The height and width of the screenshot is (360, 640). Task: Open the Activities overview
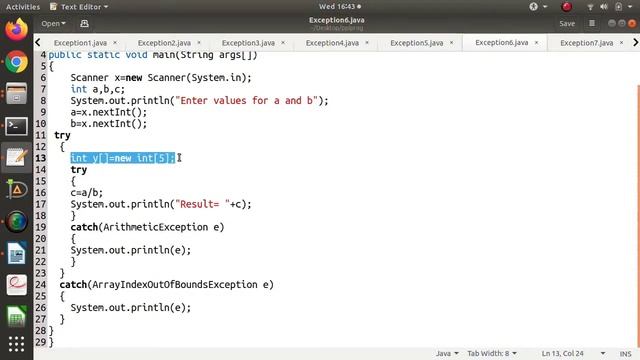(x=23, y=7)
